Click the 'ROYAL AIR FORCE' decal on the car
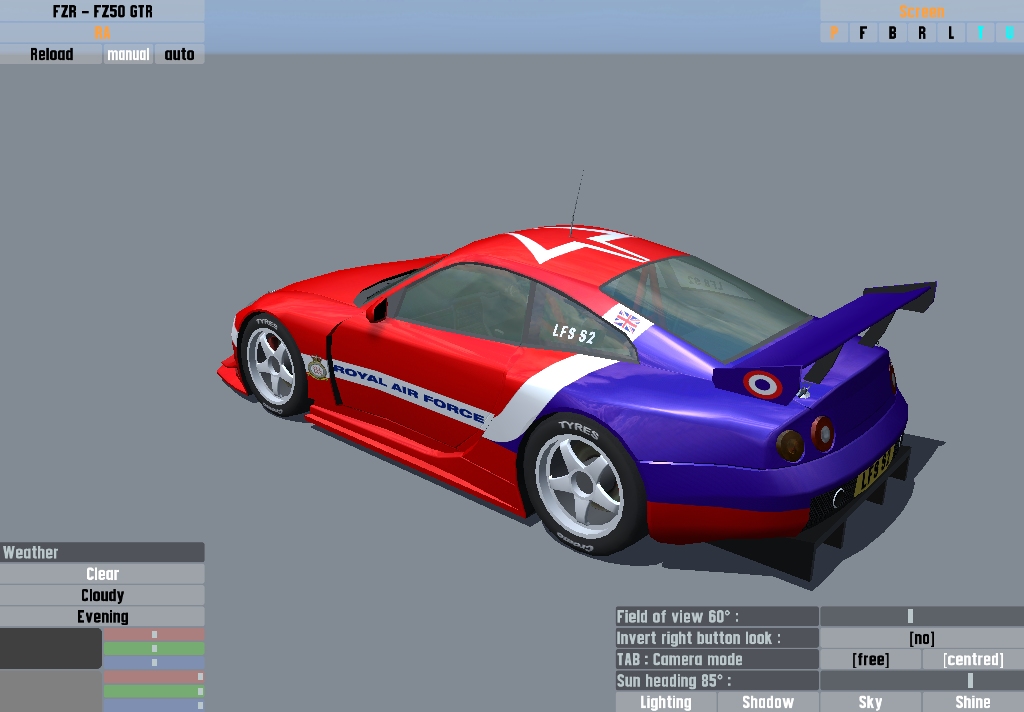1024x712 pixels. (x=409, y=393)
